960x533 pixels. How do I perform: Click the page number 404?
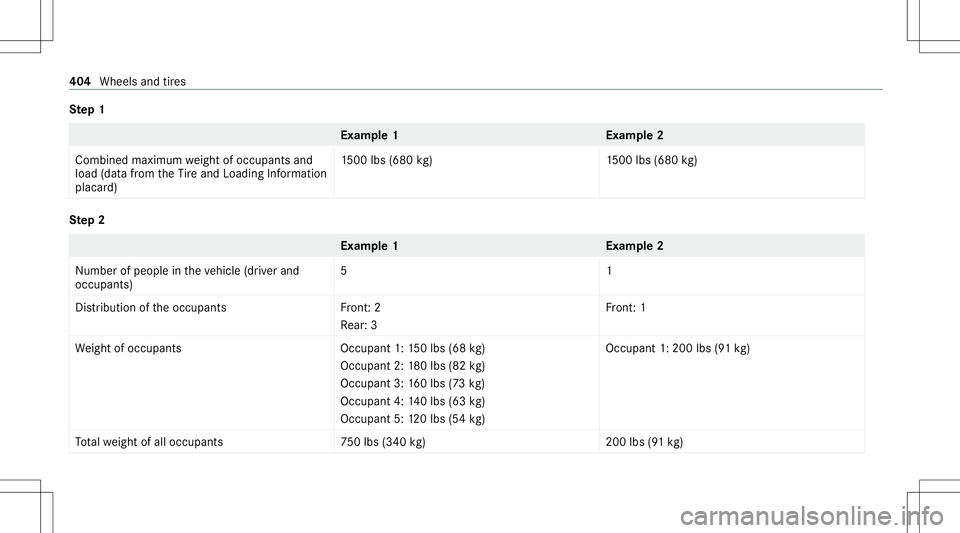tap(80, 81)
